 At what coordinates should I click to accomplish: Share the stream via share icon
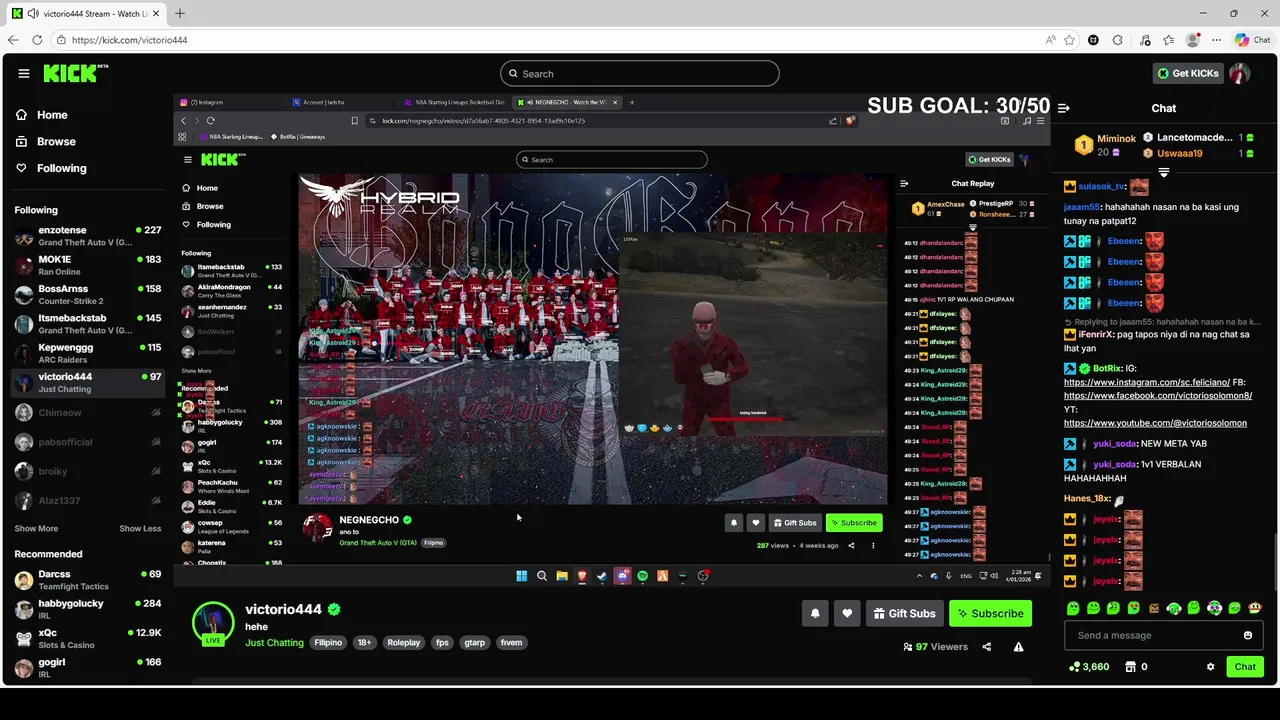(986, 647)
